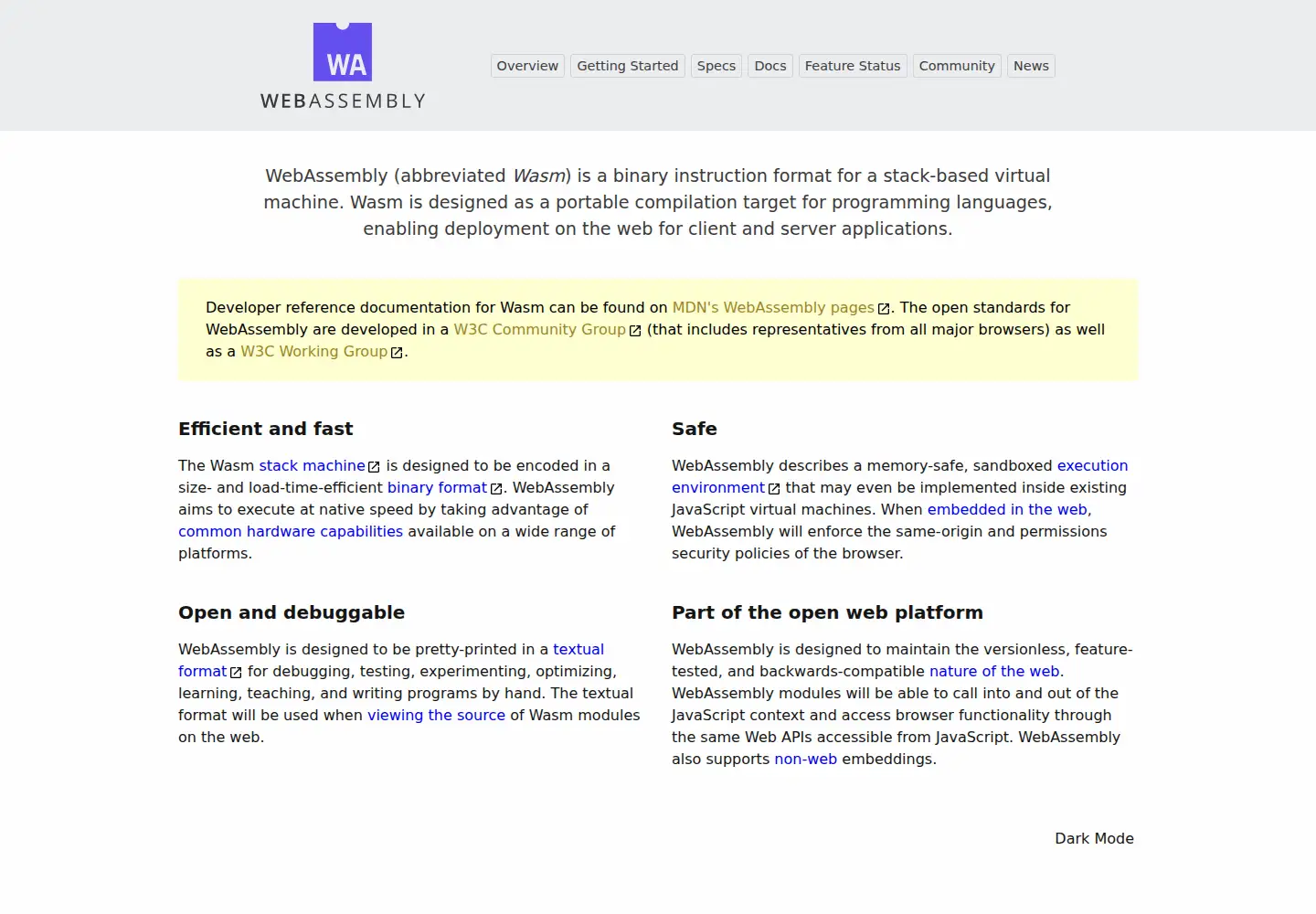This screenshot has width=1316, height=914.
Task: Toggle Dark Mode
Action: pyautogui.click(x=1094, y=838)
